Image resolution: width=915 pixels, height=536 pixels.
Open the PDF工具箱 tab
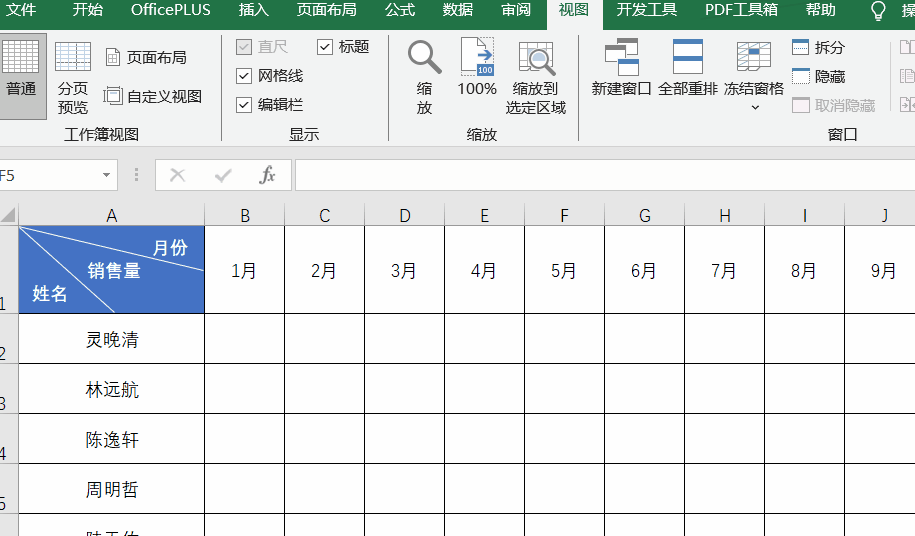741,10
